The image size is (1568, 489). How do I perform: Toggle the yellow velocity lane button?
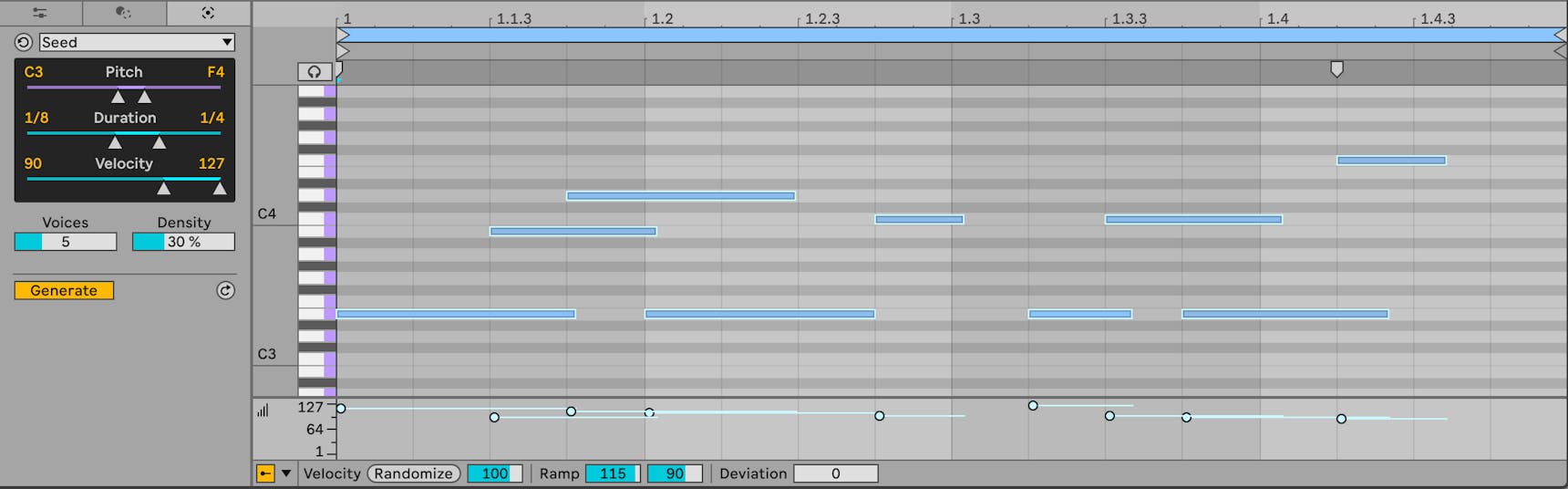point(265,473)
